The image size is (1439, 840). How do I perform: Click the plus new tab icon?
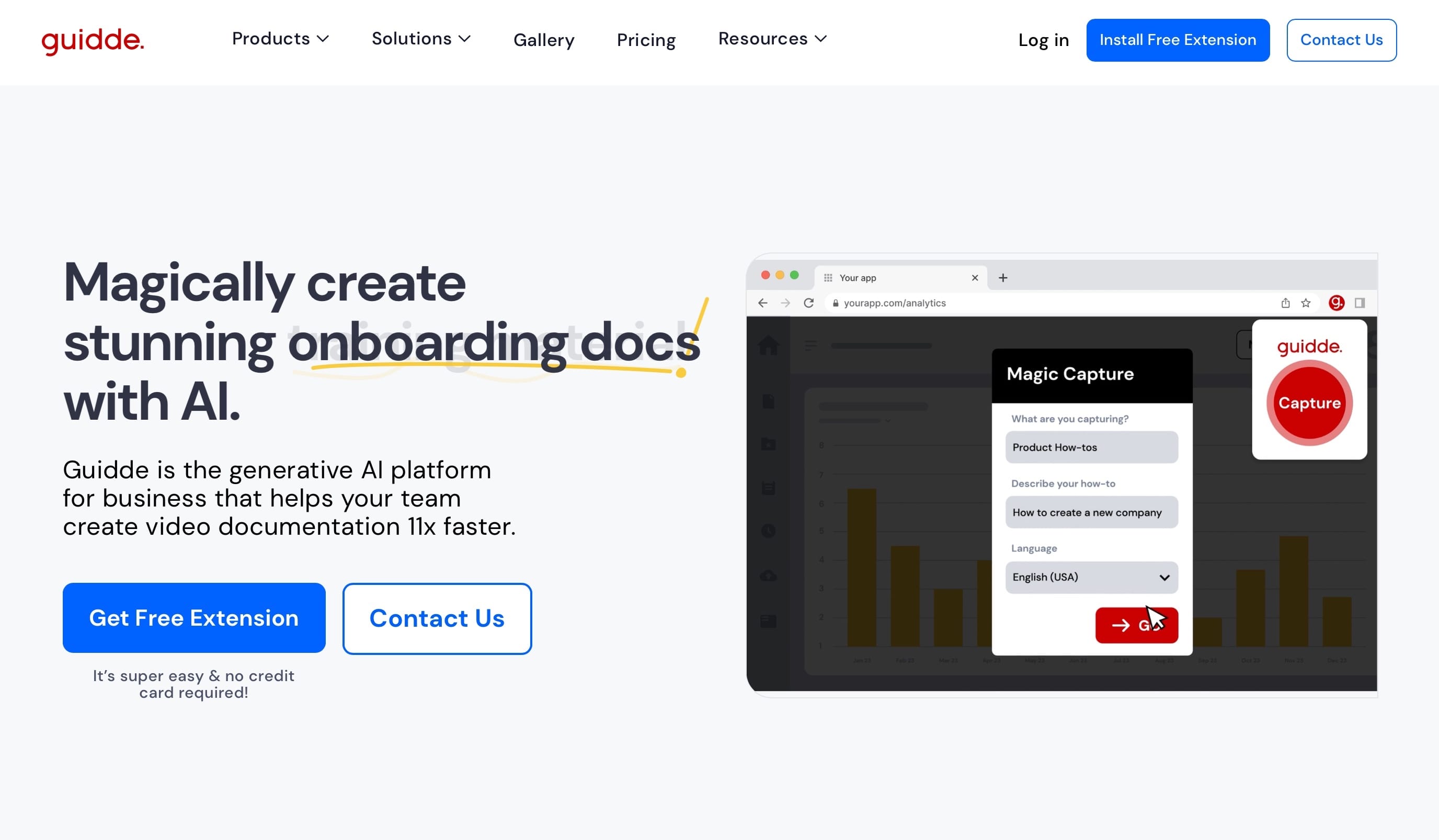(1003, 278)
